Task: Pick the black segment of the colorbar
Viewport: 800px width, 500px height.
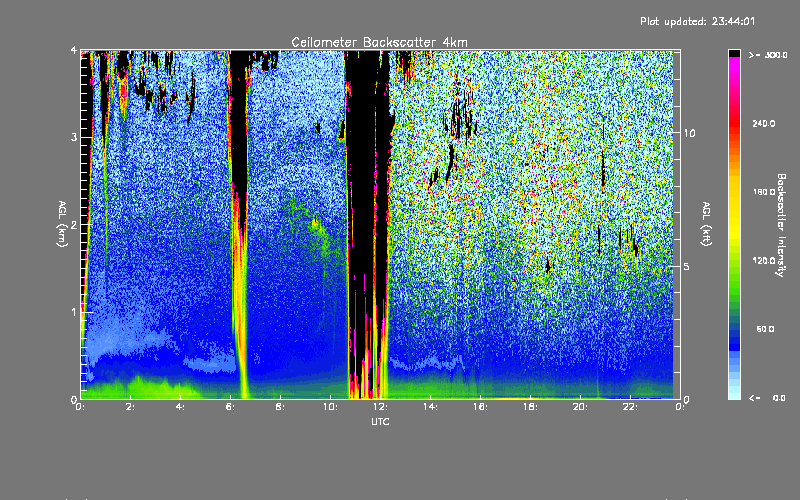Action: coord(734,53)
